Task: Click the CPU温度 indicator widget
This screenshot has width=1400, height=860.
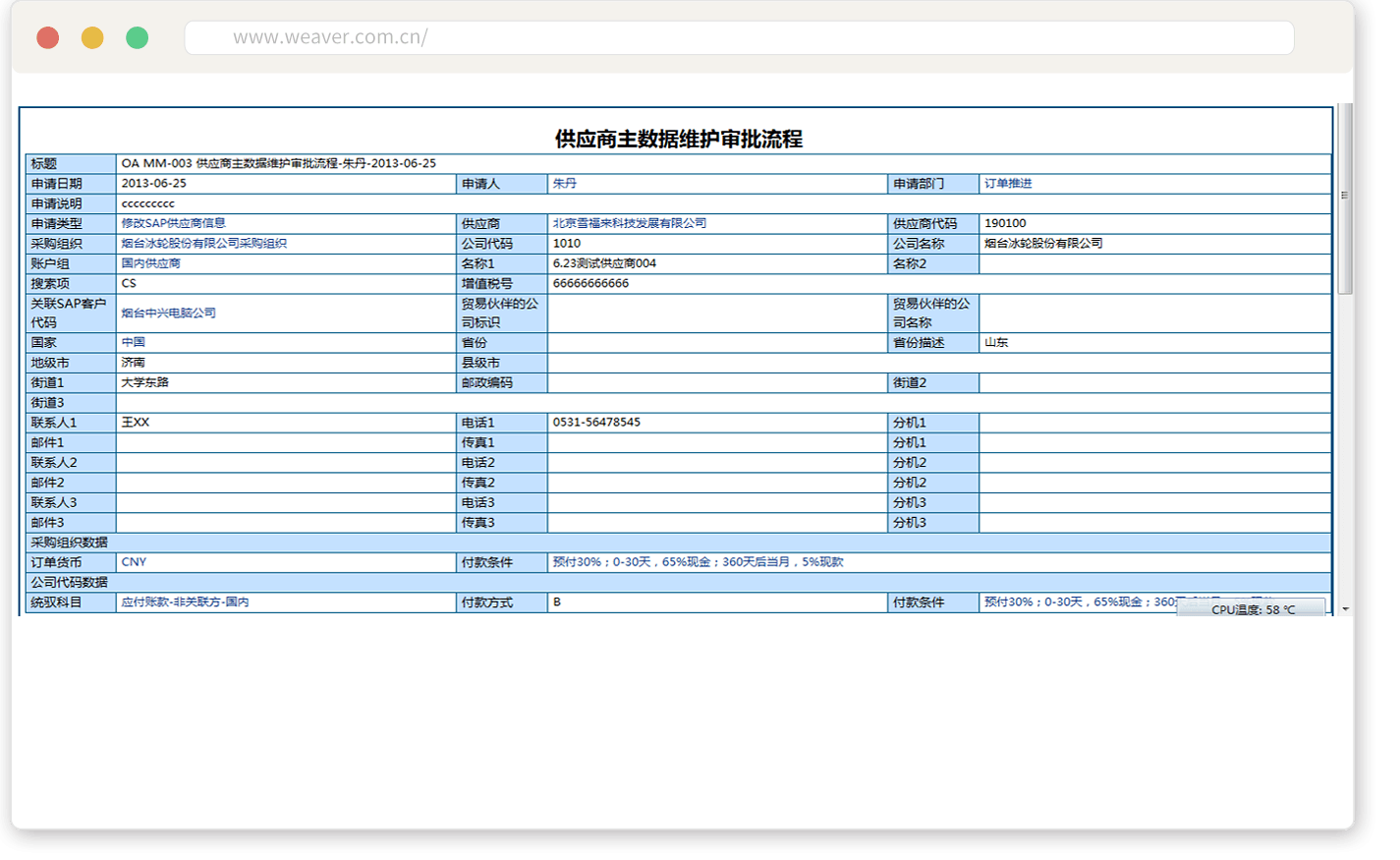Action: (1252, 609)
